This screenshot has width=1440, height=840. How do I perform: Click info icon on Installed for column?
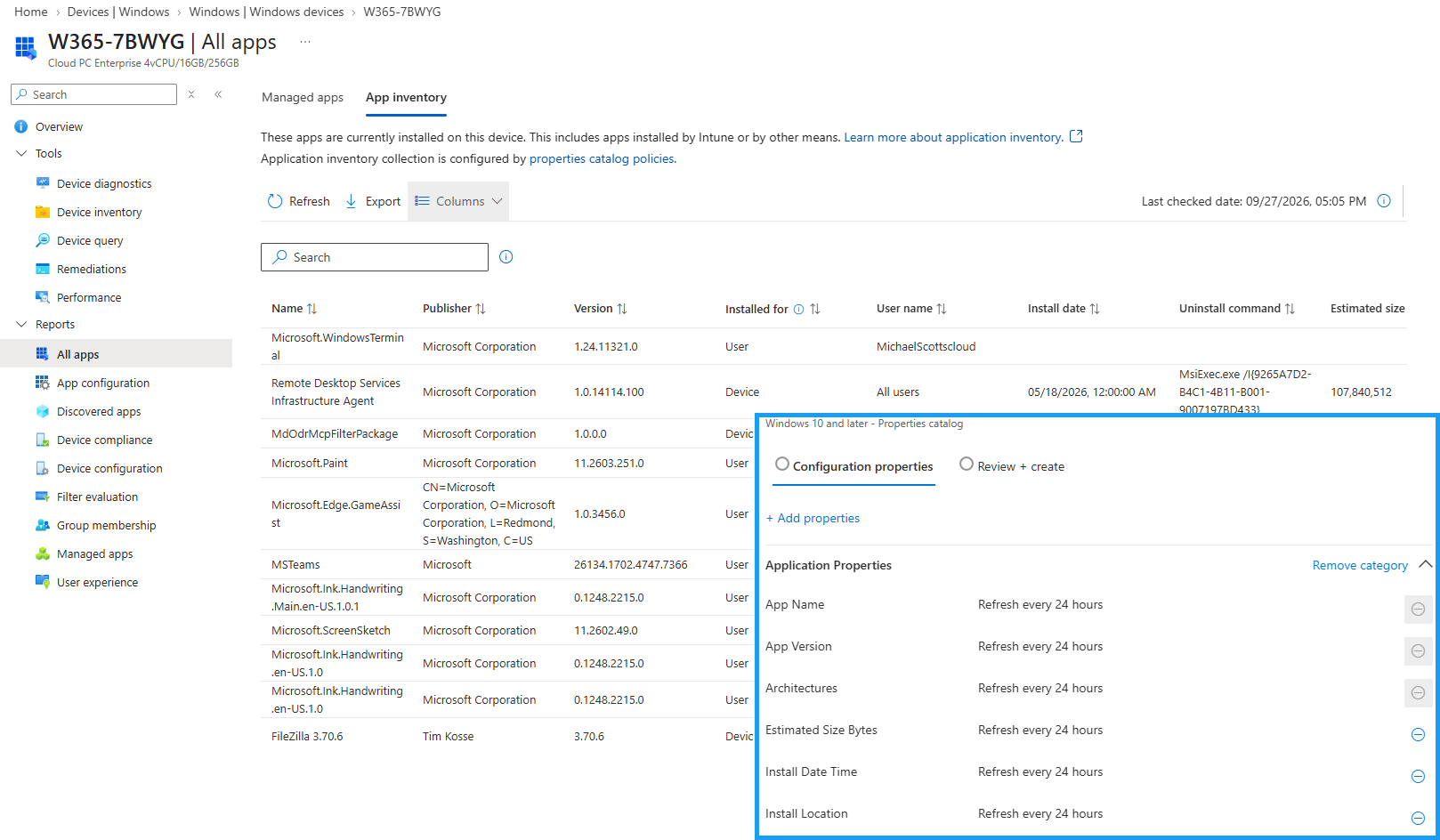(x=798, y=309)
